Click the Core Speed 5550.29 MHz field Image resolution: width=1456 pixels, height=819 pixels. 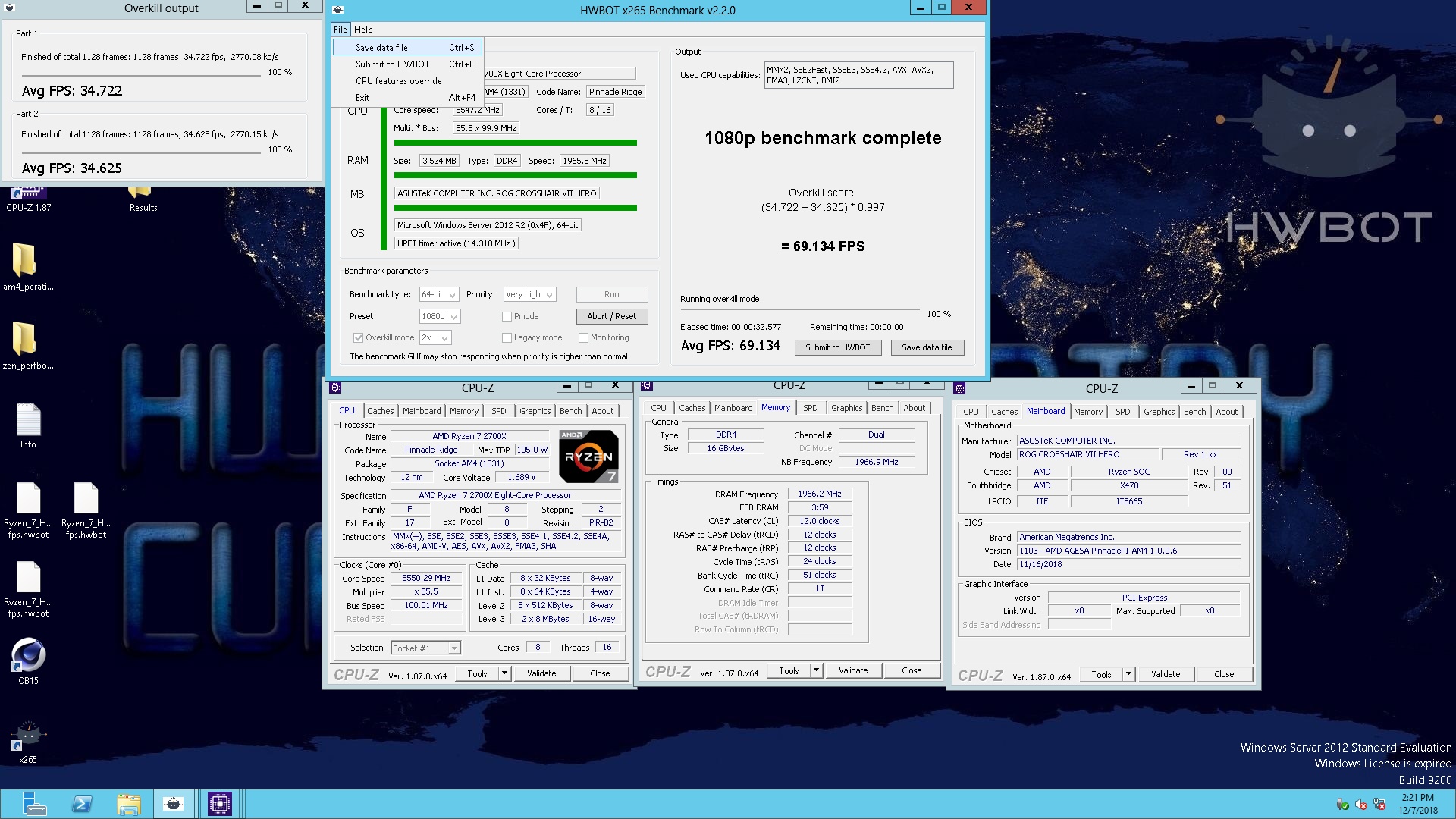click(425, 578)
